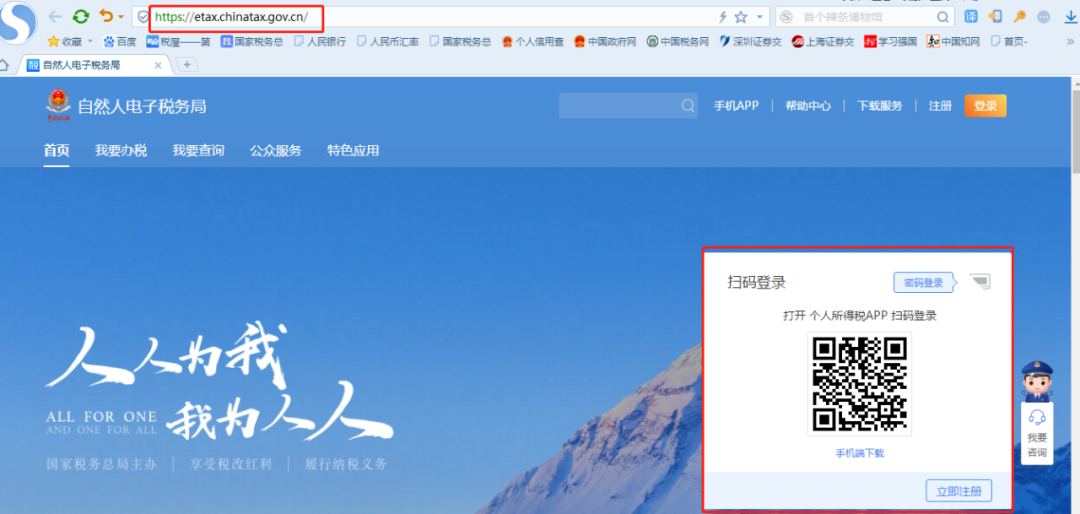
Task: Click the Sogou browser logo avatar
Action: click(x=17, y=23)
